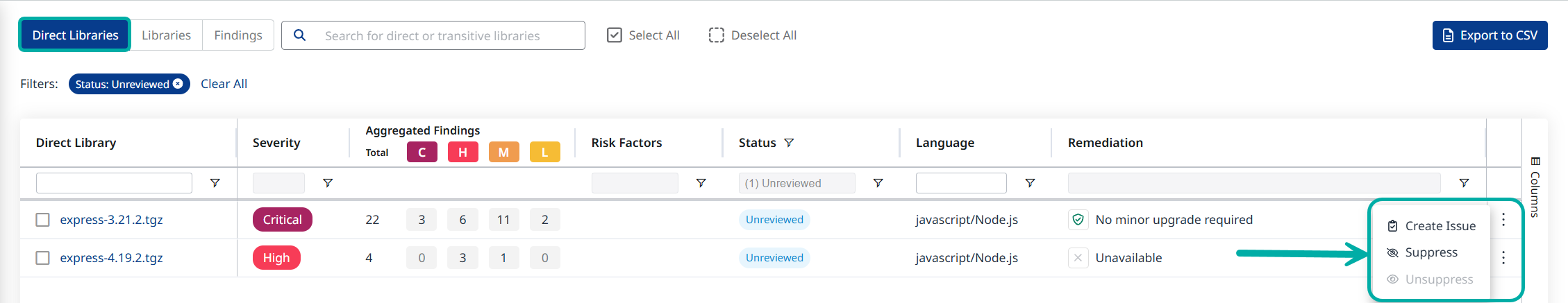1568x303 pixels.
Task: Click the Export to CSV button
Action: pyautogui.click(x=1490, y=35)
